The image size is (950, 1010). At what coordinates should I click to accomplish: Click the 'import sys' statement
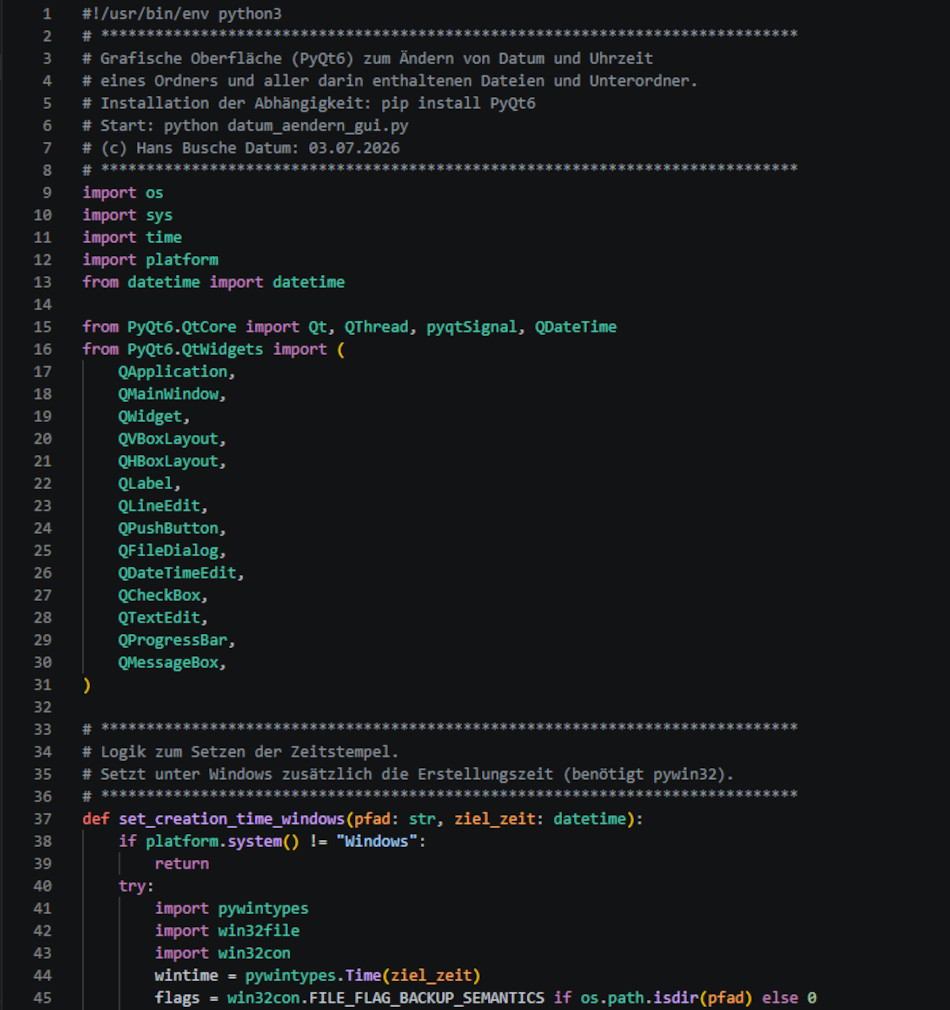tap(128, 215)
